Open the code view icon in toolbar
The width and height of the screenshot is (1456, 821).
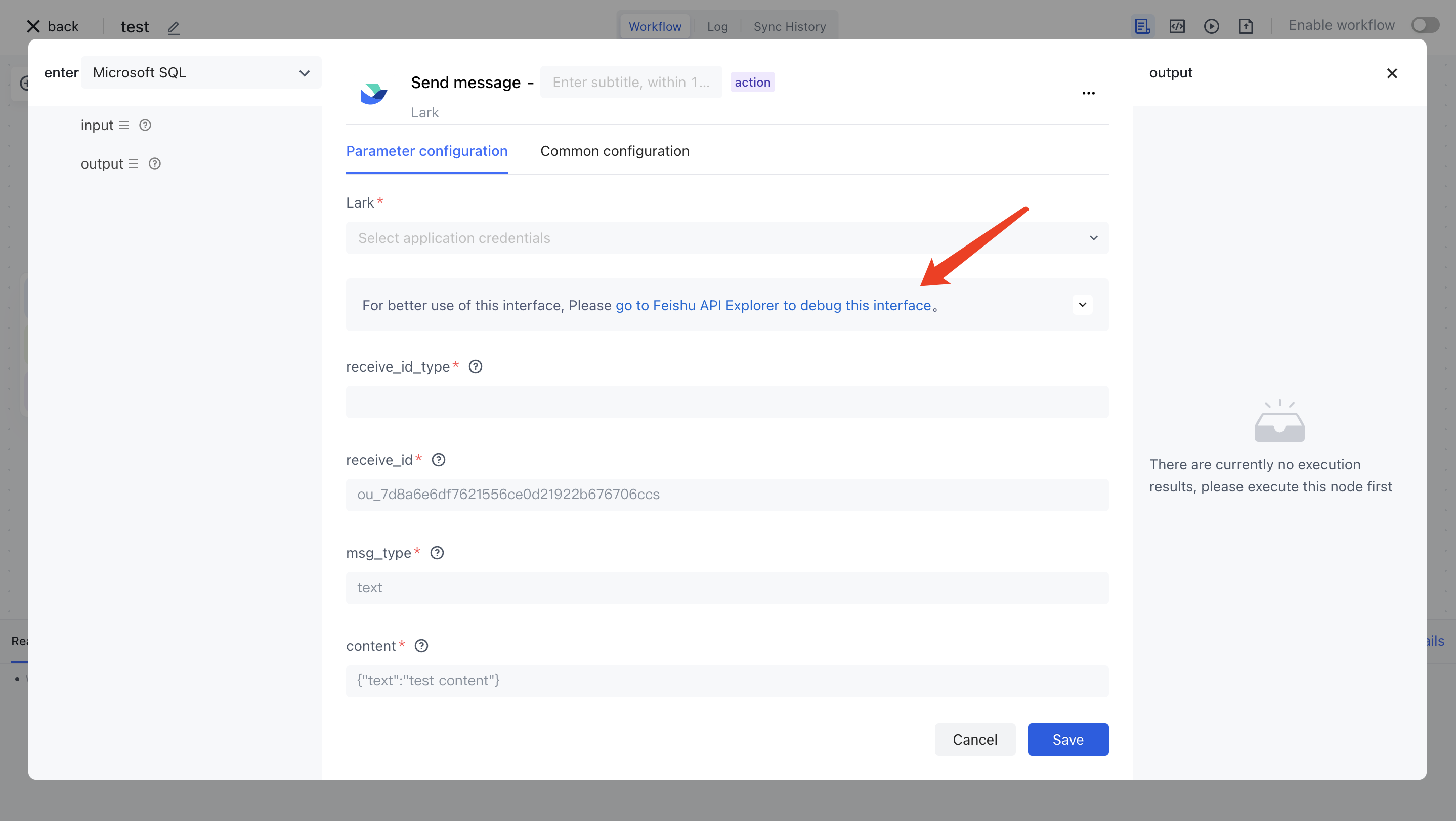click(1177, 26)
